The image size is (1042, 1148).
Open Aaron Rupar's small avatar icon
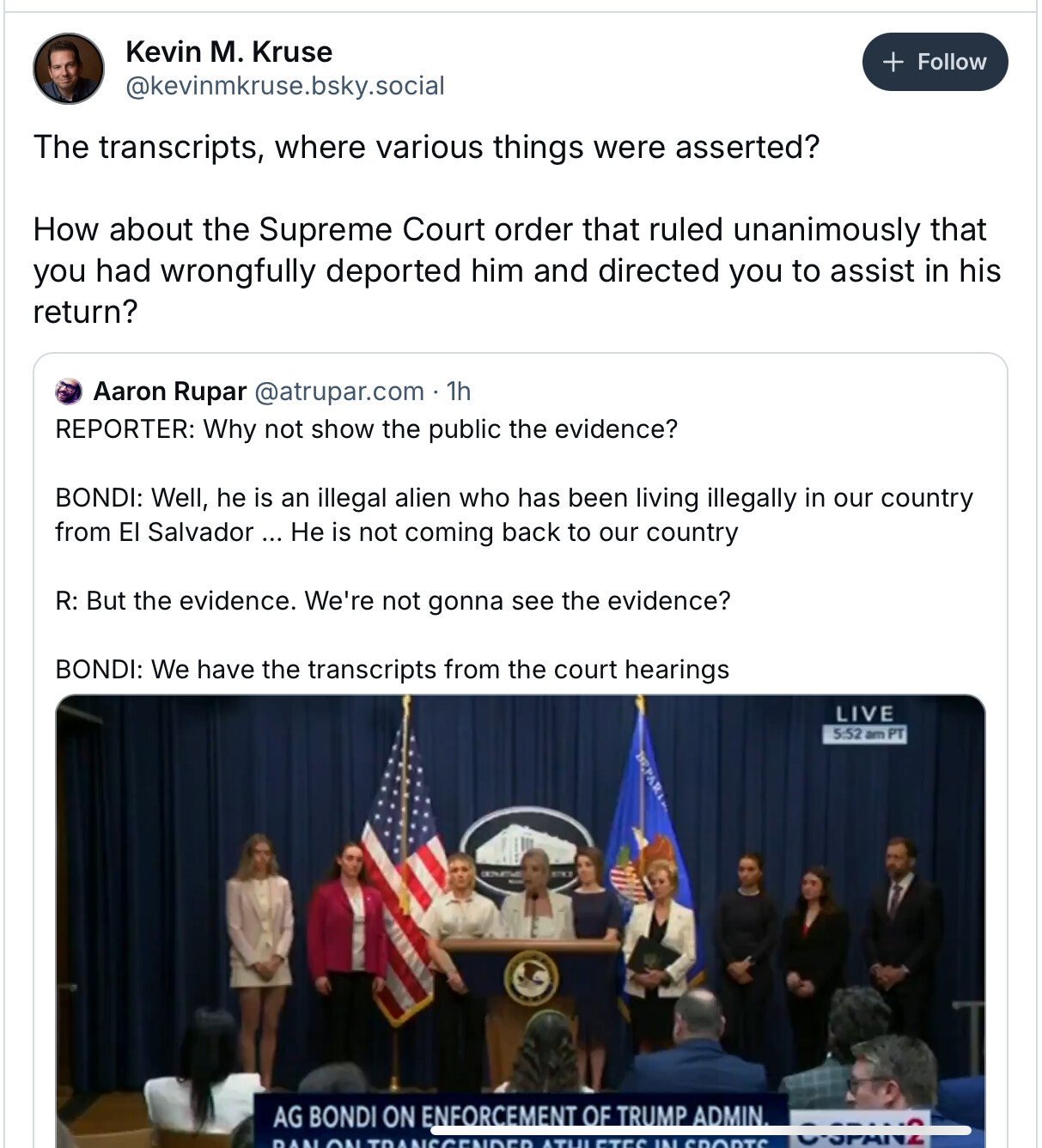[x=69, y=392]
